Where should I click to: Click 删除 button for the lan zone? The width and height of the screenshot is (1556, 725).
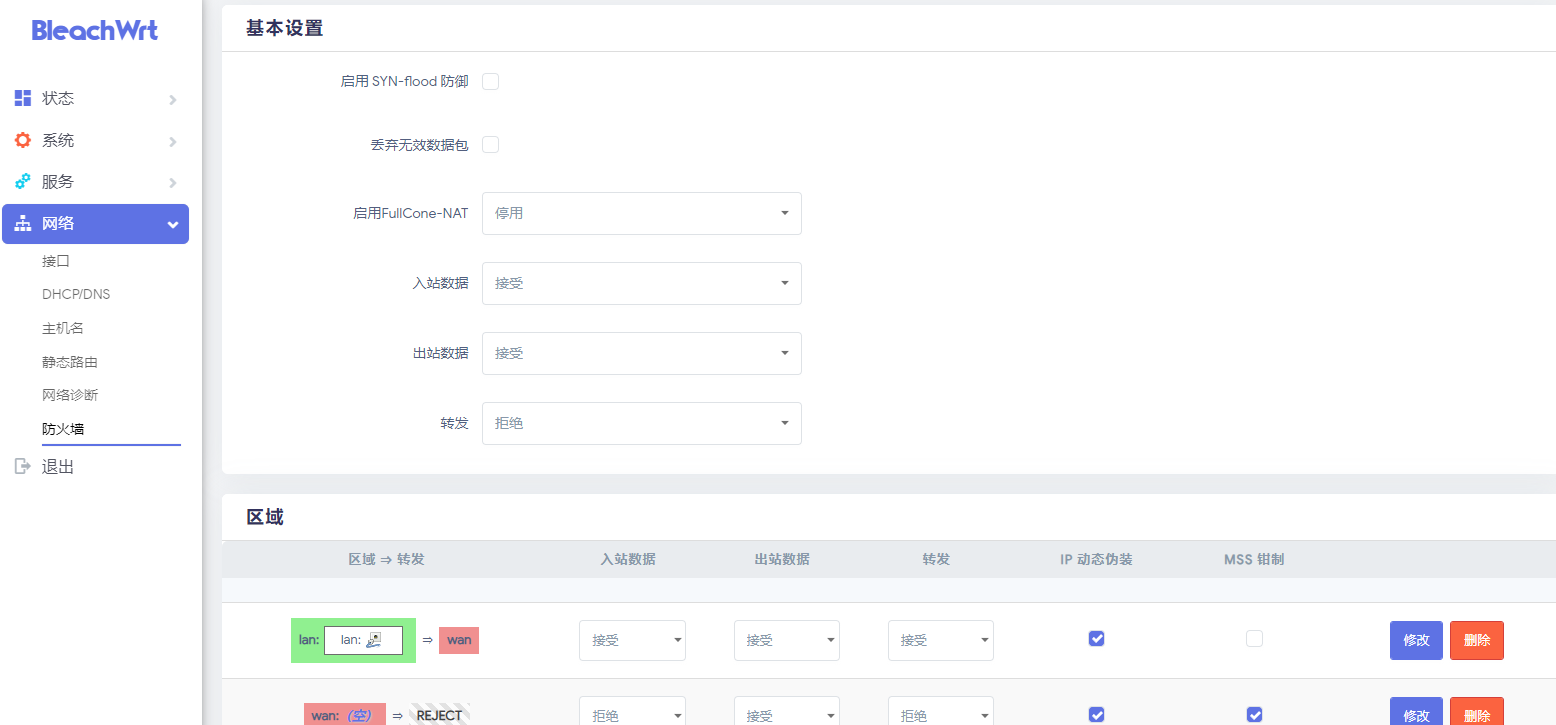pyautogui.click(x=1476, y=640)
